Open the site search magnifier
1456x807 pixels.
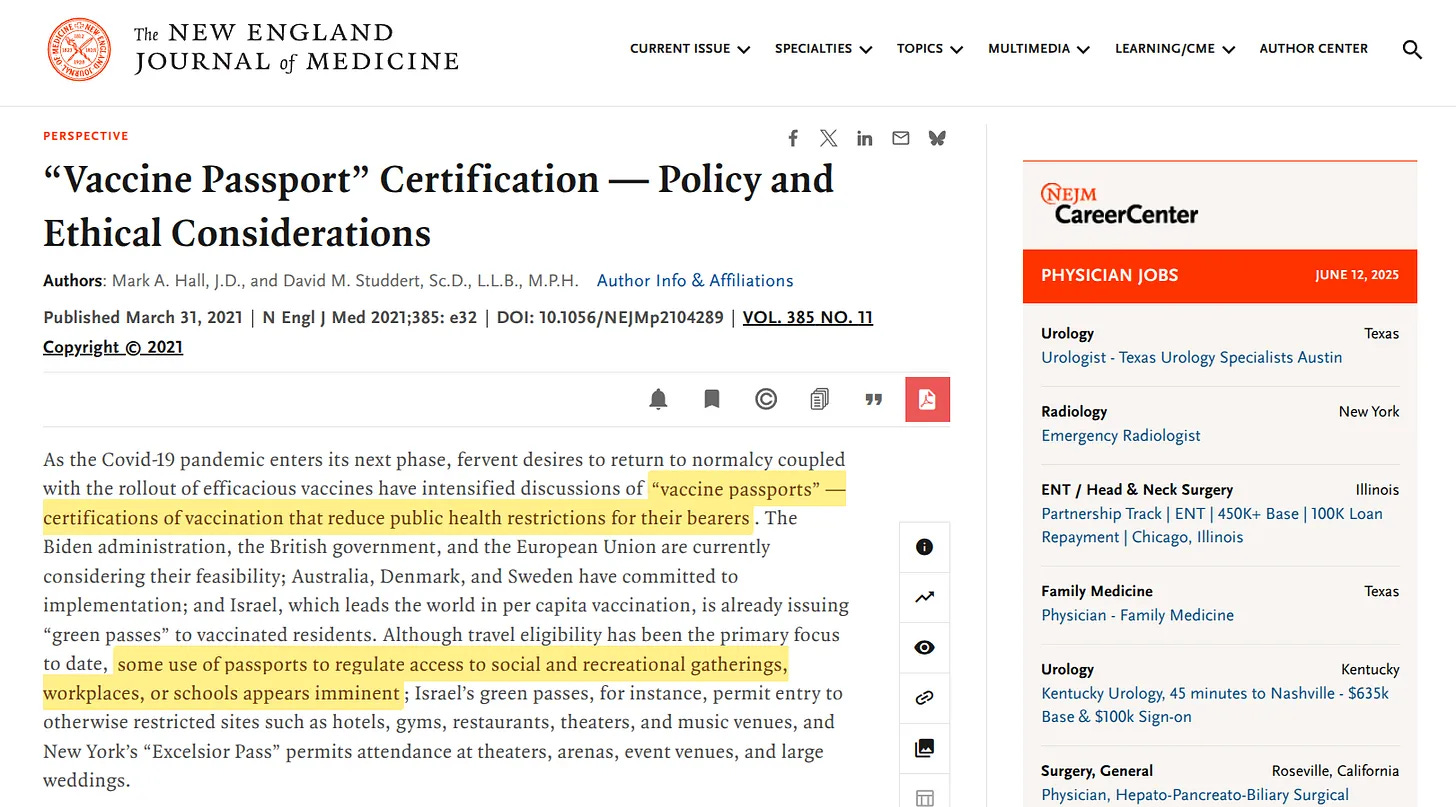click(1412, 49)
